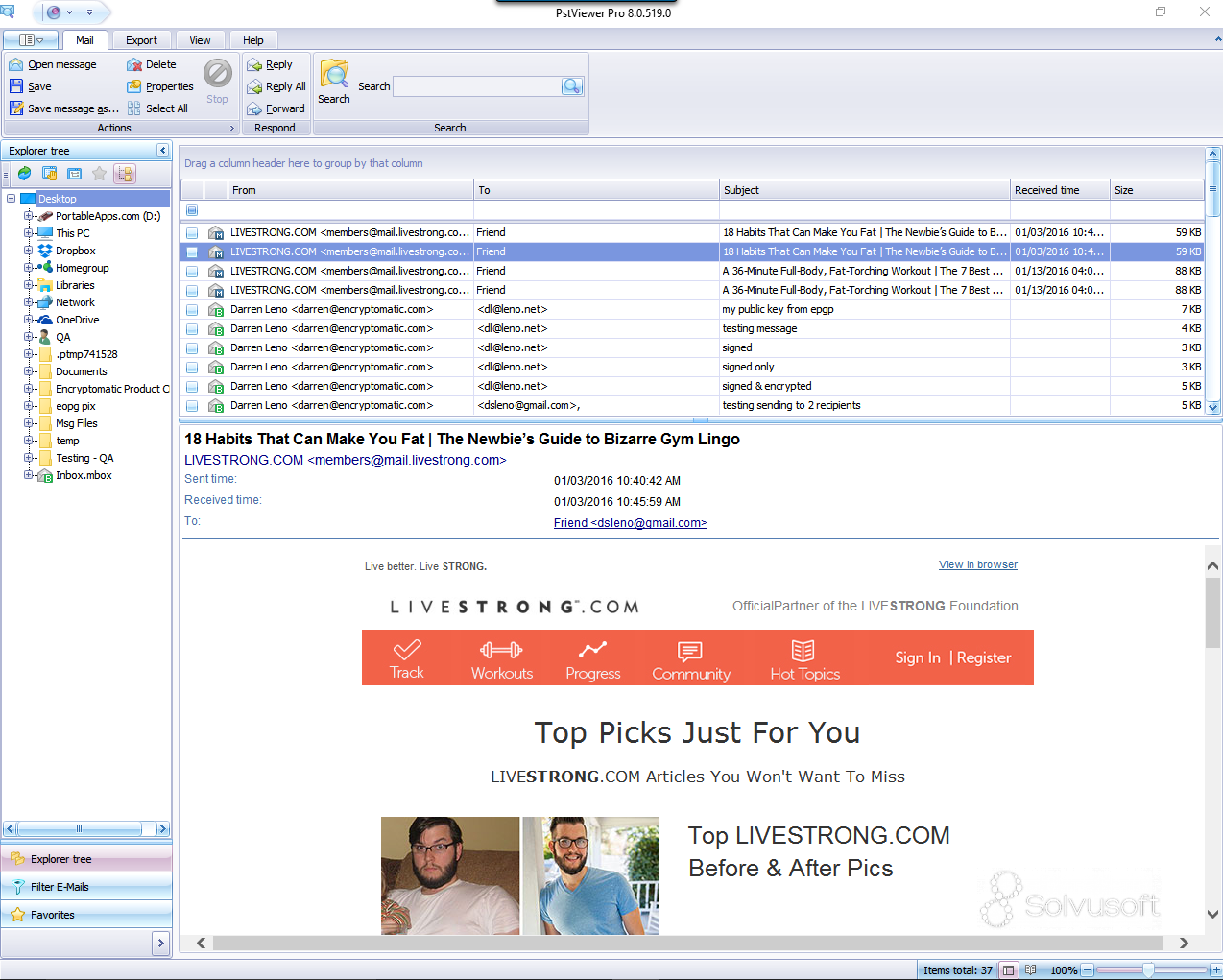
Task: Tick checkbox for 01/13/2016 first 36-Minute email
Action: (192, 271)
